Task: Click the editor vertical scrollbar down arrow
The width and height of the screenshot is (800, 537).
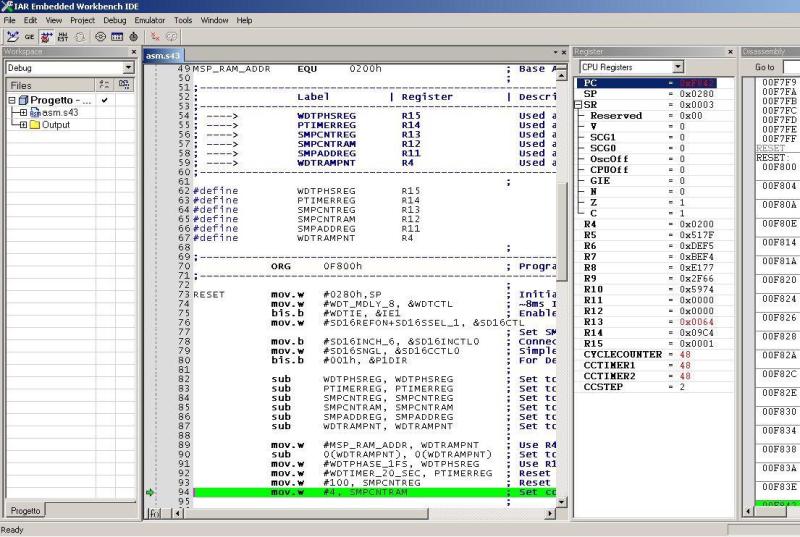Action: tap(561, 502)
